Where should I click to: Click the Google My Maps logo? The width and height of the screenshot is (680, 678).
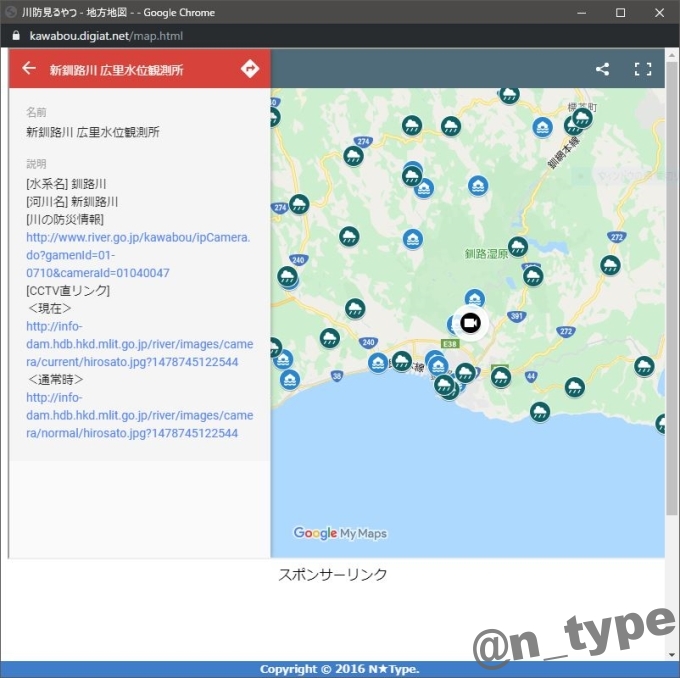340,533
